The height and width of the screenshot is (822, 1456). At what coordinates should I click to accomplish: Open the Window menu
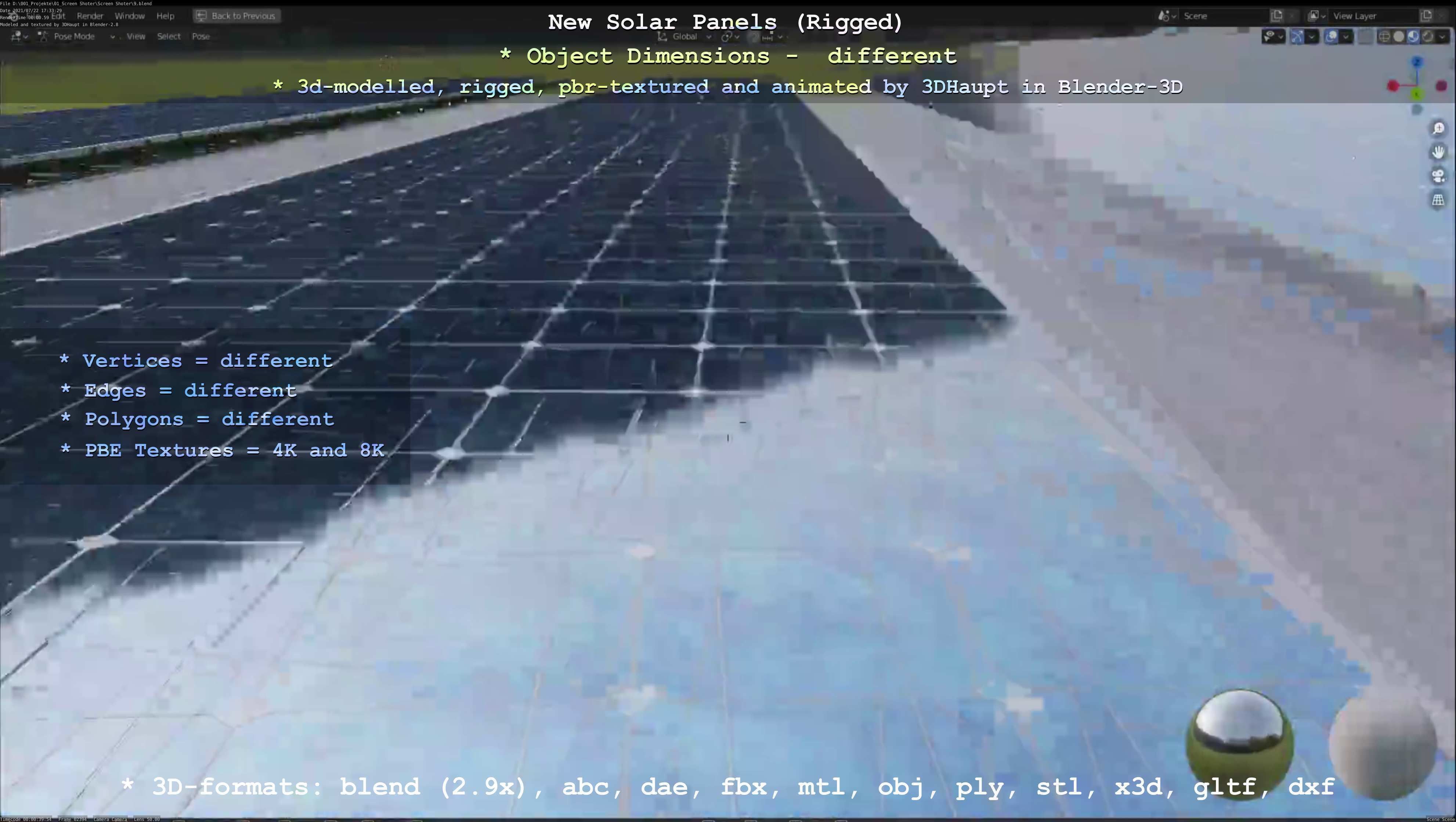point(129,16)
